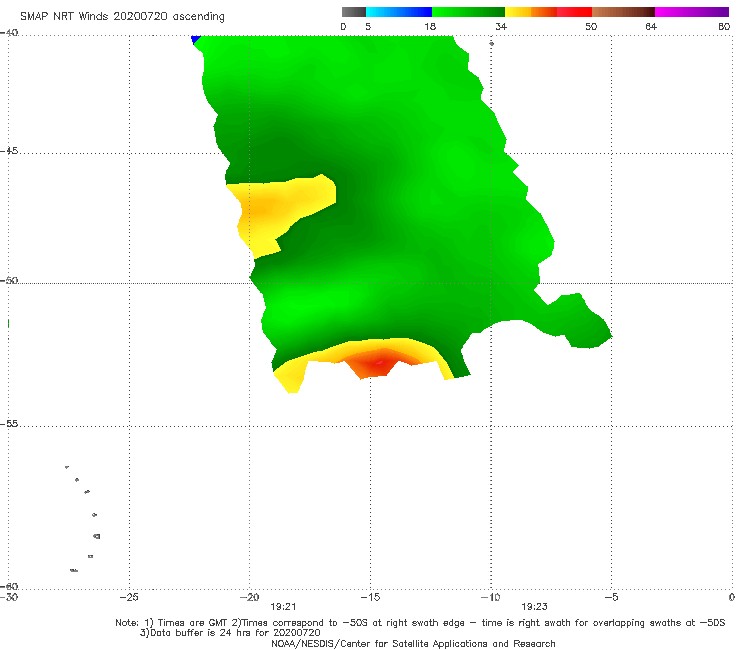Click the magenta 64-80 segment of the colorbar
This screenshot has height=650, width=740.
point(692,12)
